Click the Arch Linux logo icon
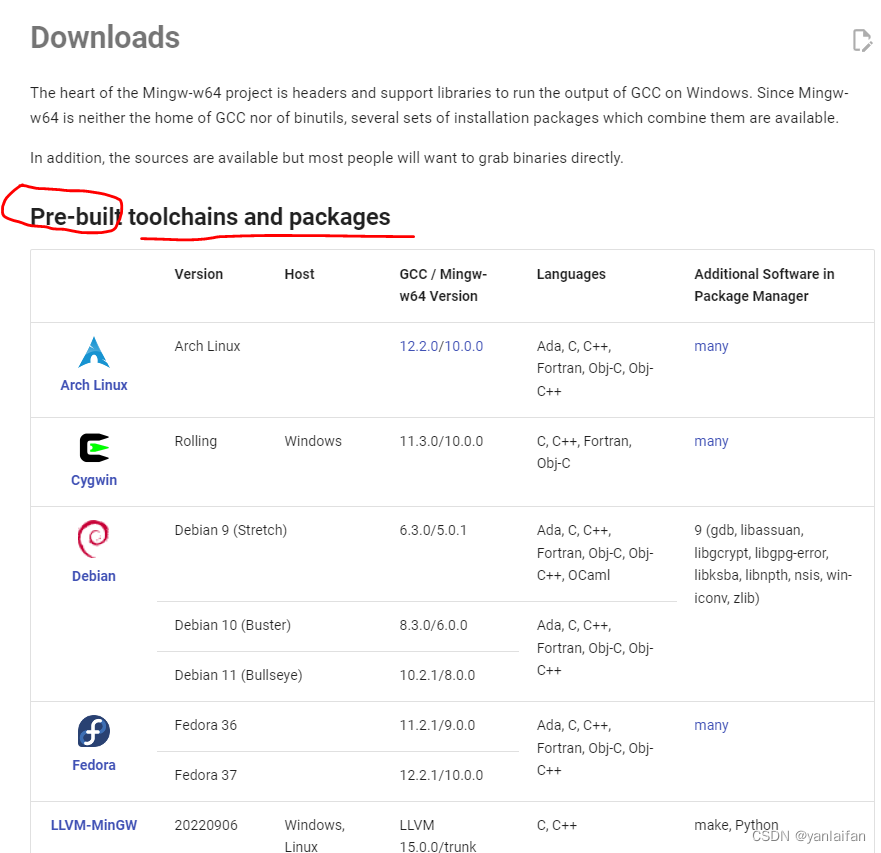Viewport: 881px width, 853px height. click(94, 352)
